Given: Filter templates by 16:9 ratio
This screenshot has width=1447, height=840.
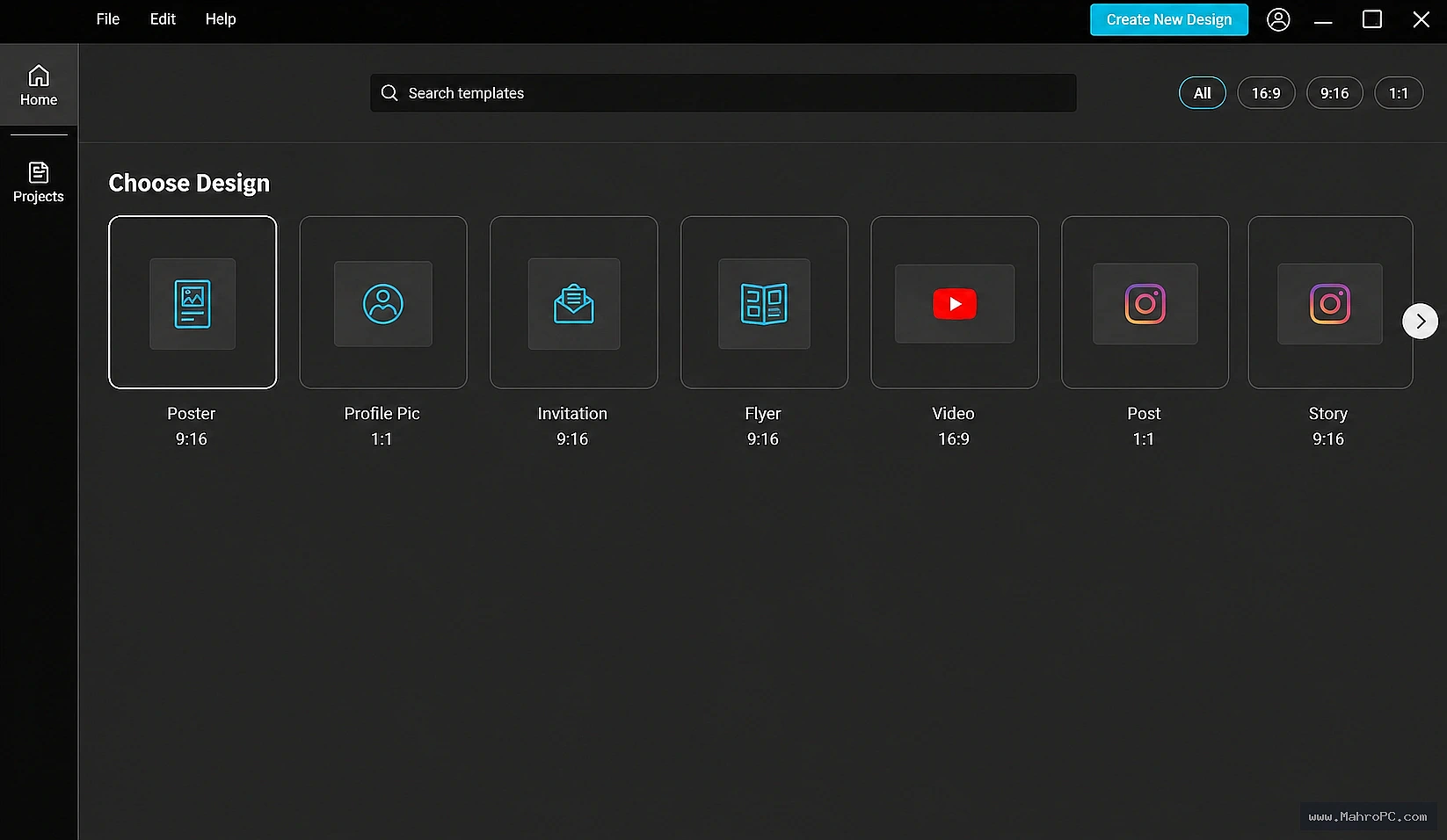Looking at the screenshot, I should [1266, 93].
